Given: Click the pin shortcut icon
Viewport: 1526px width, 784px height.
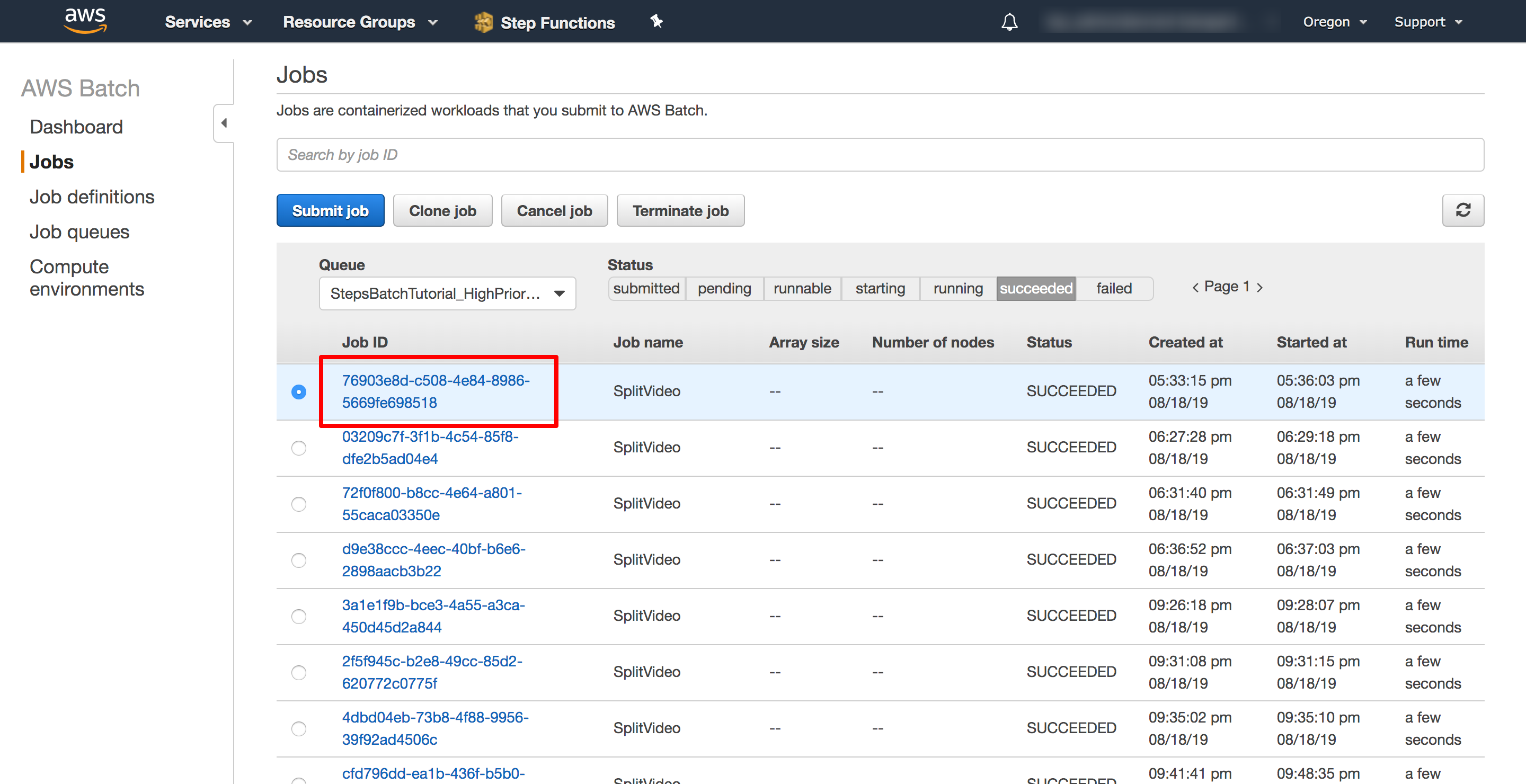Looking at the screenshot, I should (656, 22).
